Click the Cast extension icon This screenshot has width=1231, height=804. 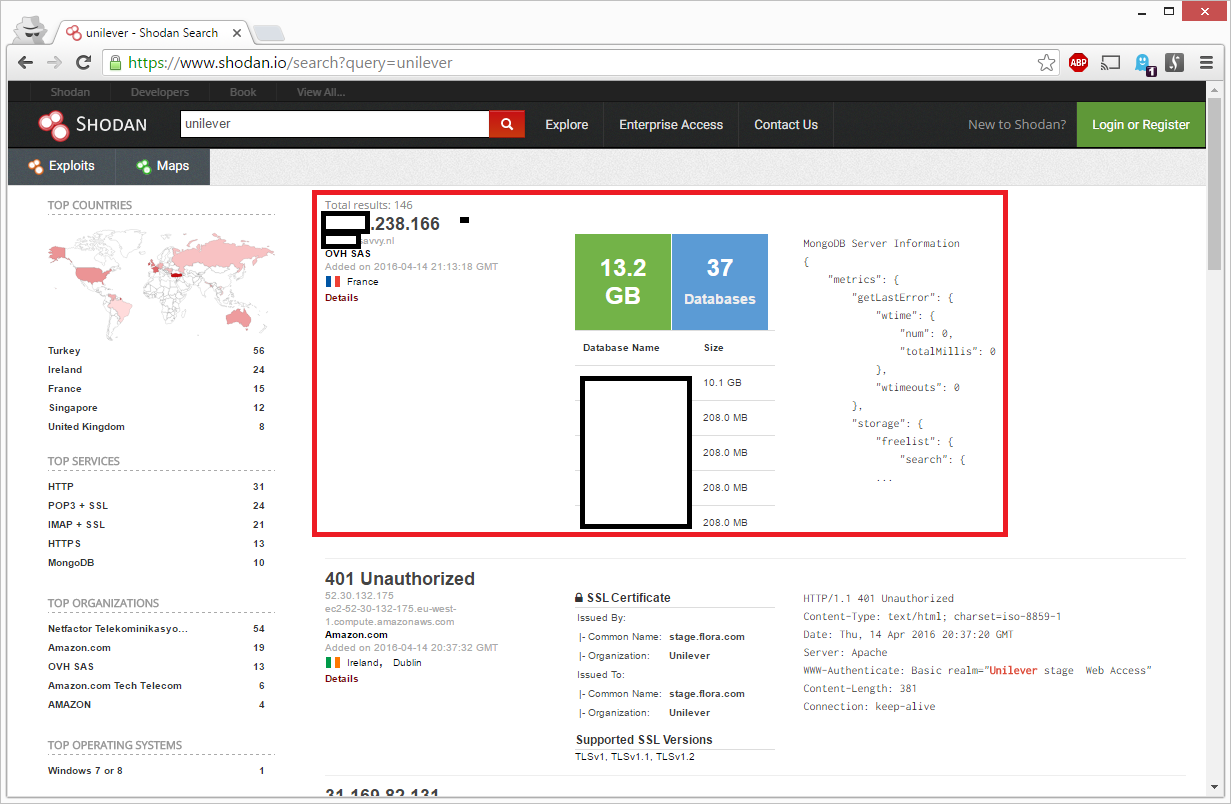[1110, 63]
